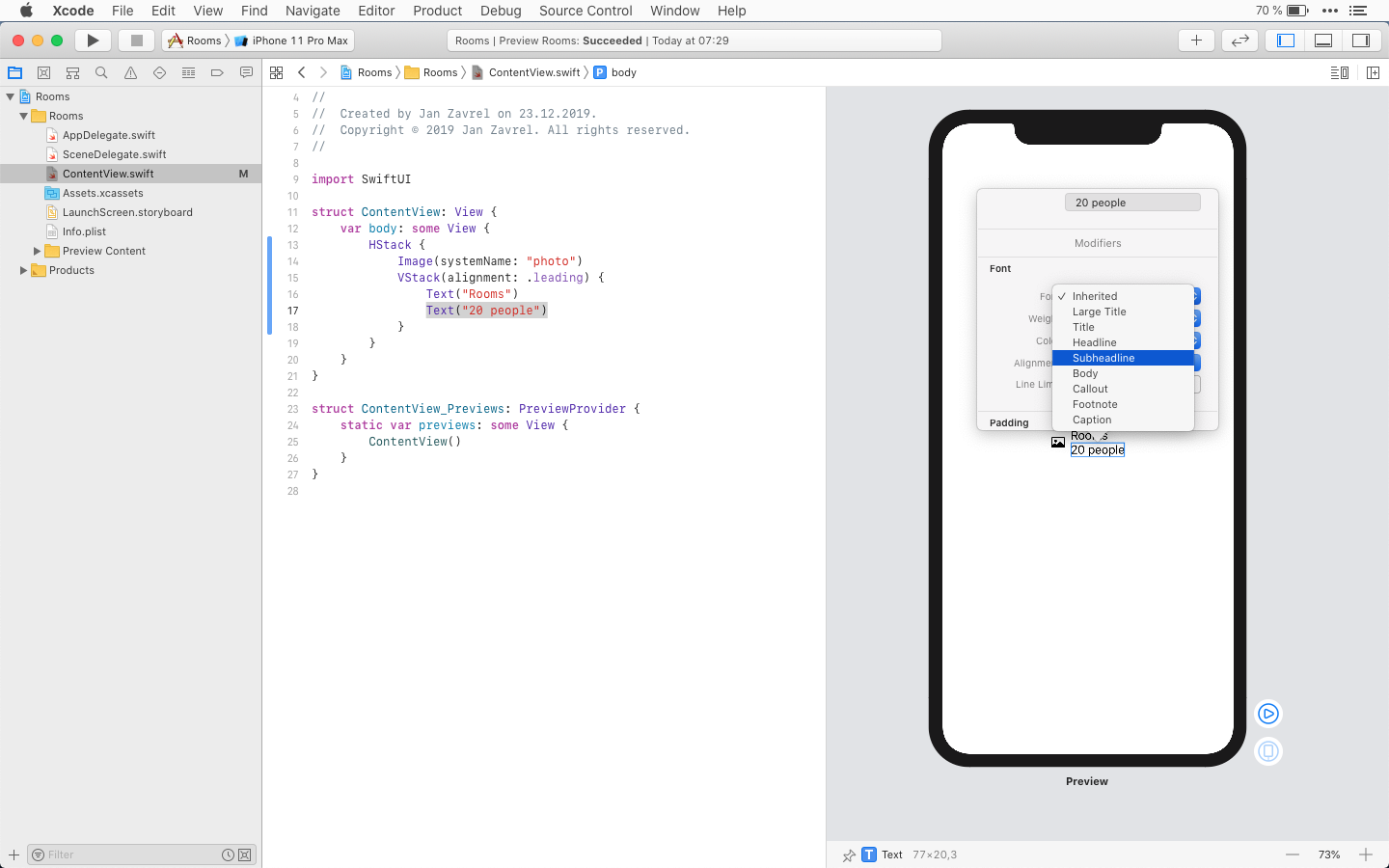Click the 20 people text field label
1389x868 pixels.
pos(1132,202)
